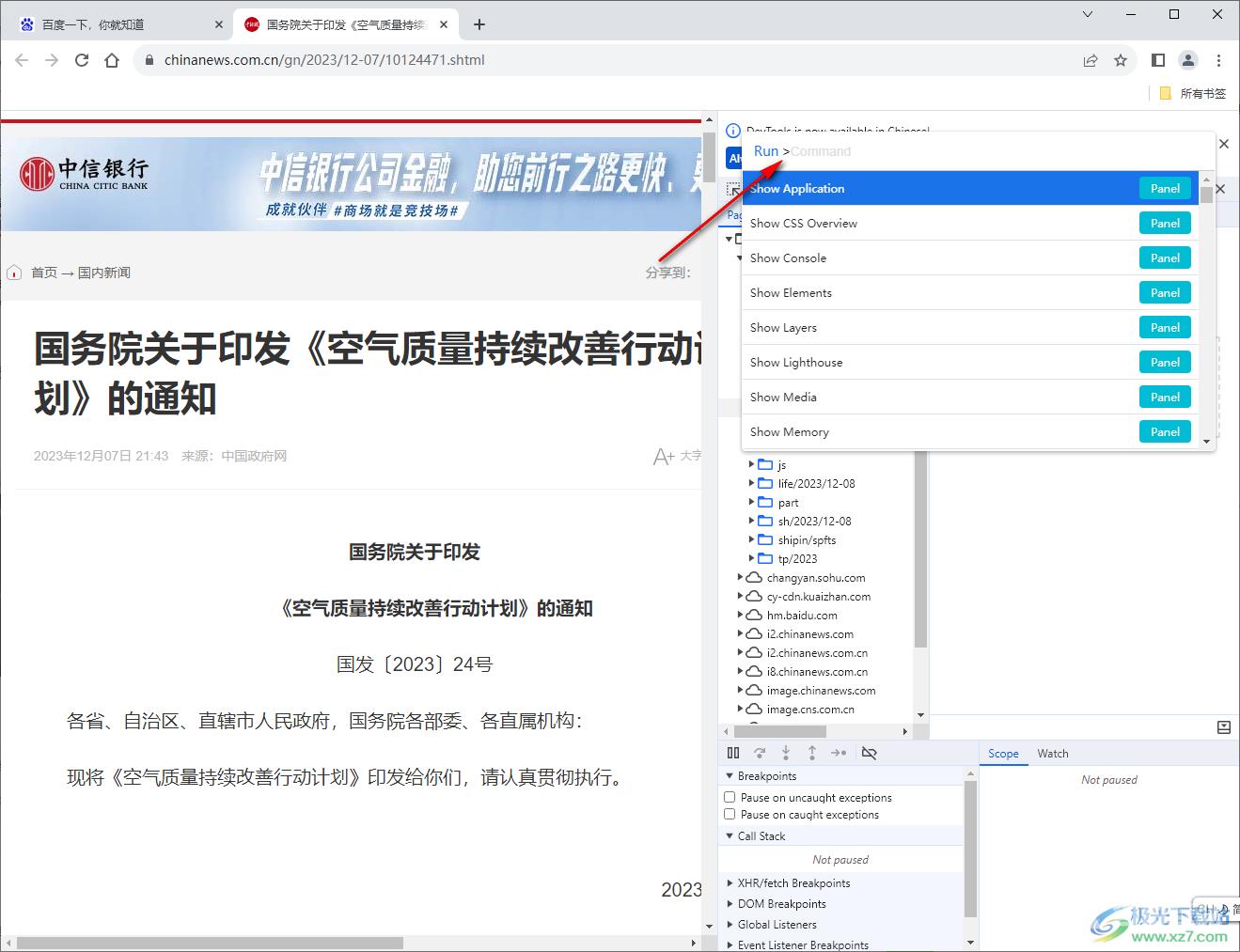Open the Chrome three-dot menu

pyautogui.click(x=1218, y=60)
